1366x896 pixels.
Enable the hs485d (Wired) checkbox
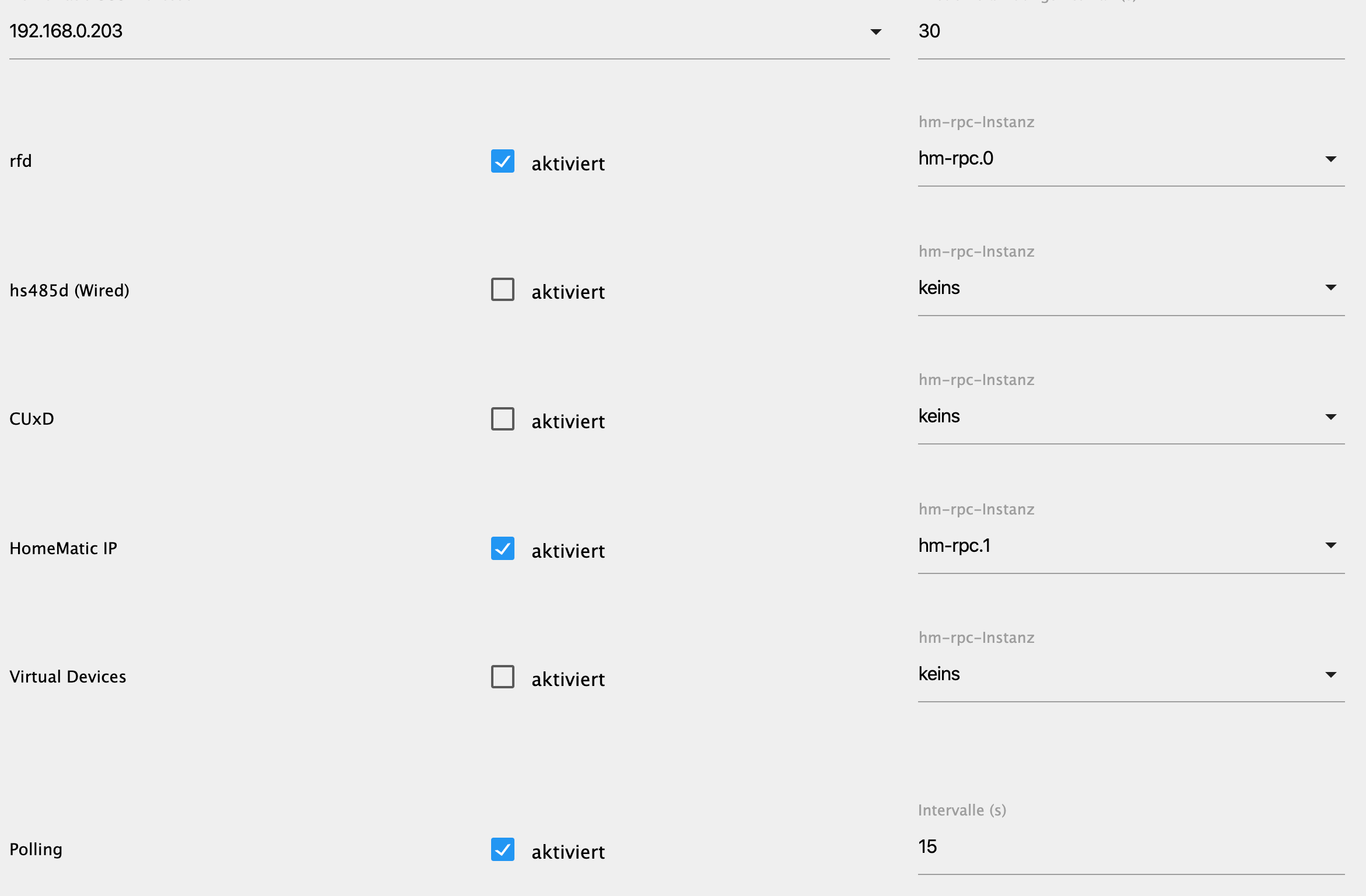(x=502, y=289)
